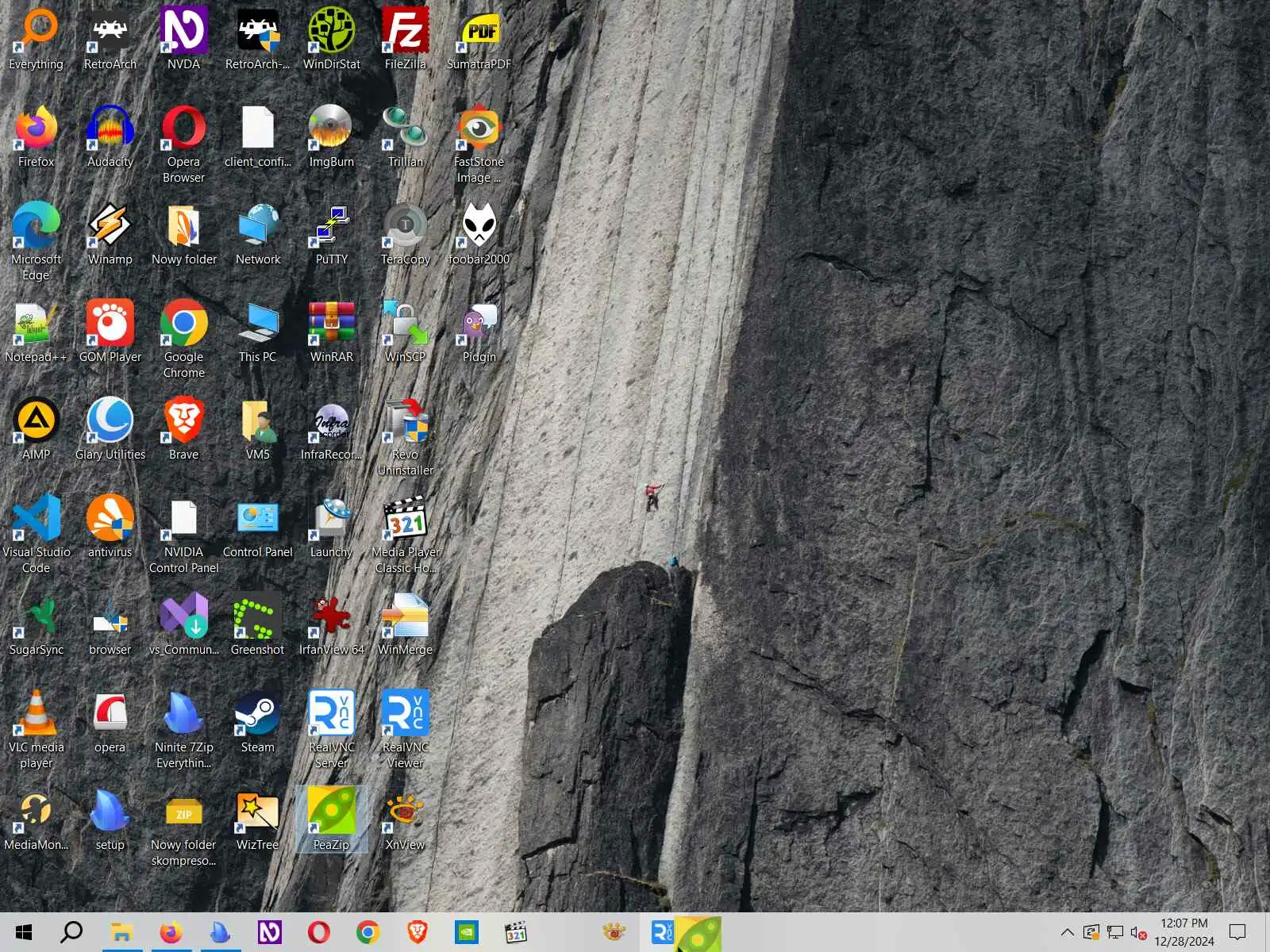Open the Everything search desktop shortcut

tap(37, 38)
